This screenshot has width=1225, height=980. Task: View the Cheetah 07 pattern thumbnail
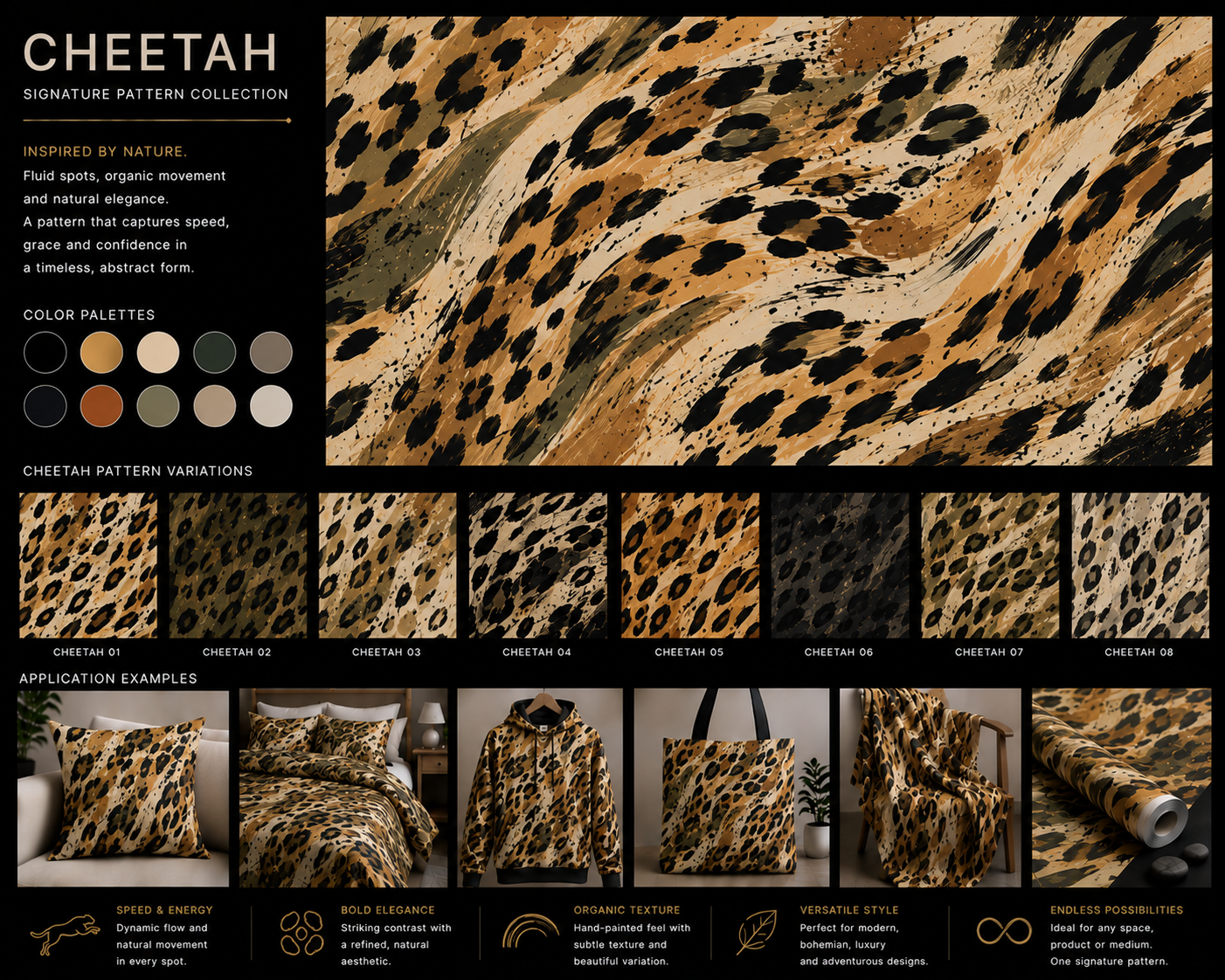pyautogui.click(x=990, y=565)
